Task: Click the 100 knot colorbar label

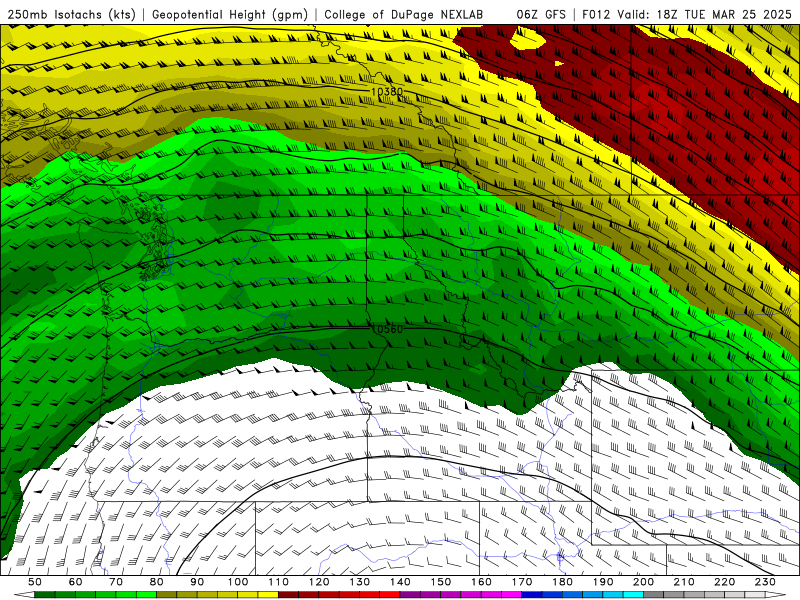Action: point(238,582)
